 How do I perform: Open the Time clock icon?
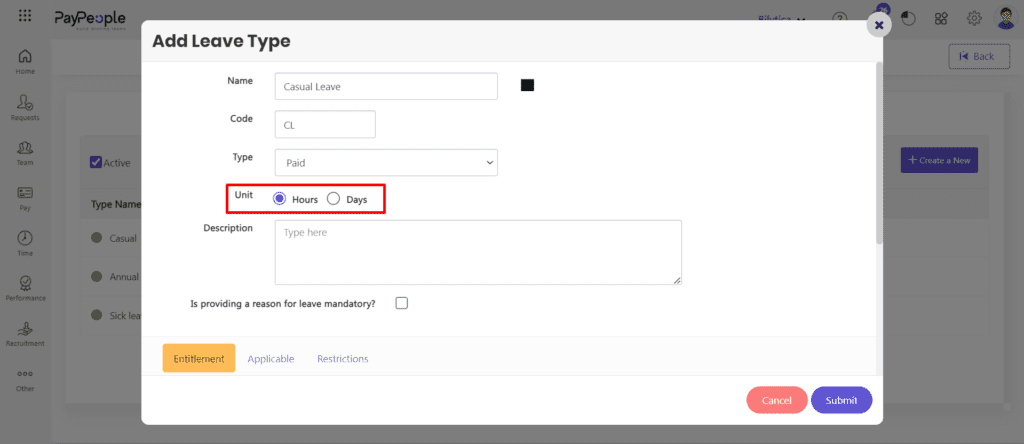coord(25,238)
